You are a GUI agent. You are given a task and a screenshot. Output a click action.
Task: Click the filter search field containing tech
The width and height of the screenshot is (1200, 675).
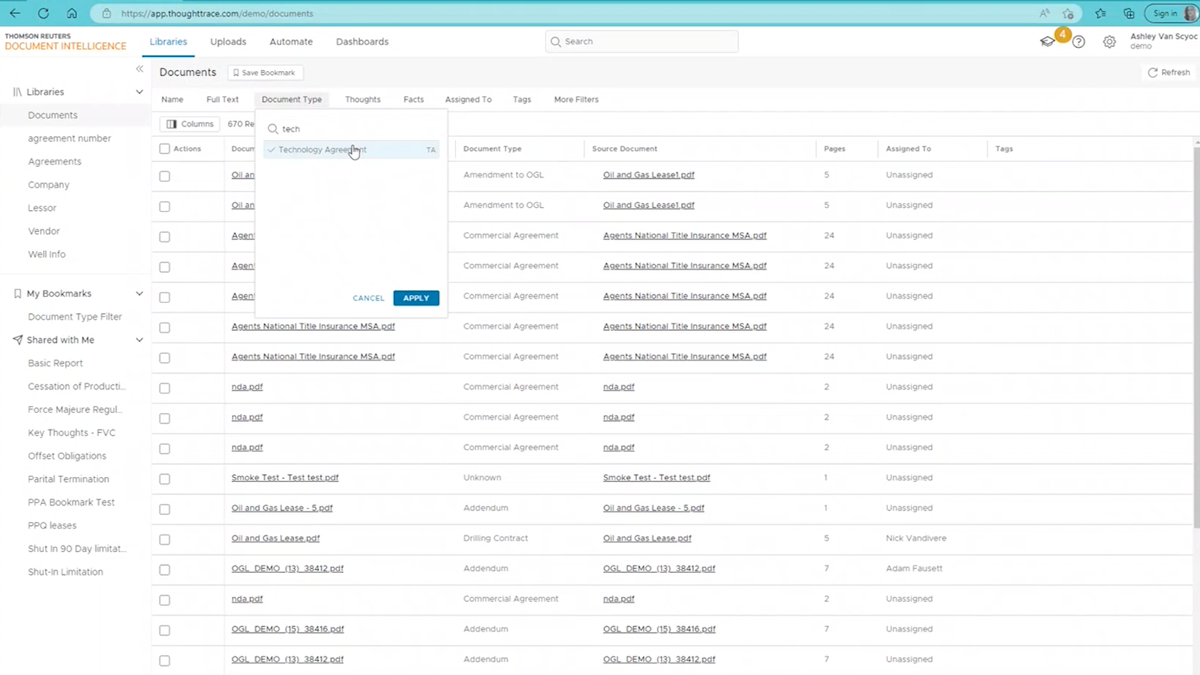(x=355, y=129)
